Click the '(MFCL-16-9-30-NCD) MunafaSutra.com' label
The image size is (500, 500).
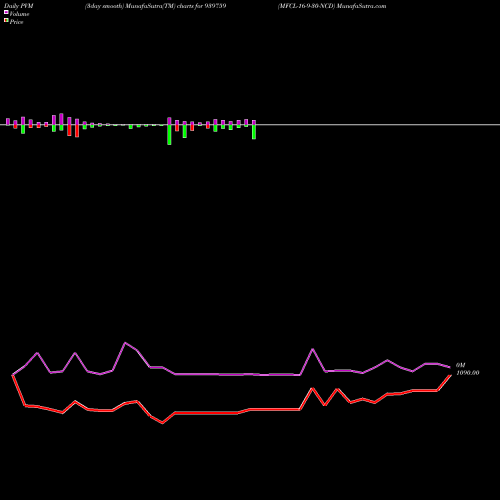(332, 6)
